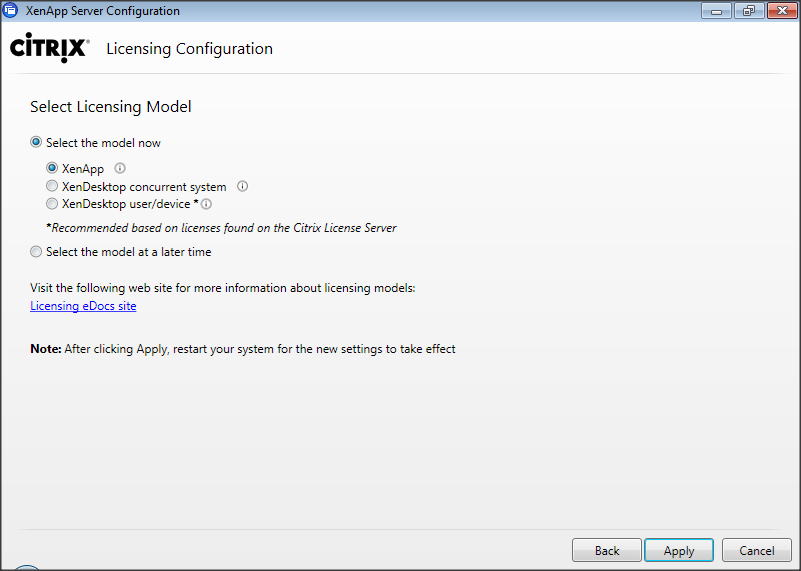Choose the 'Select the model now' option
This screenshot has width=801, height=571.
point(37,143)
